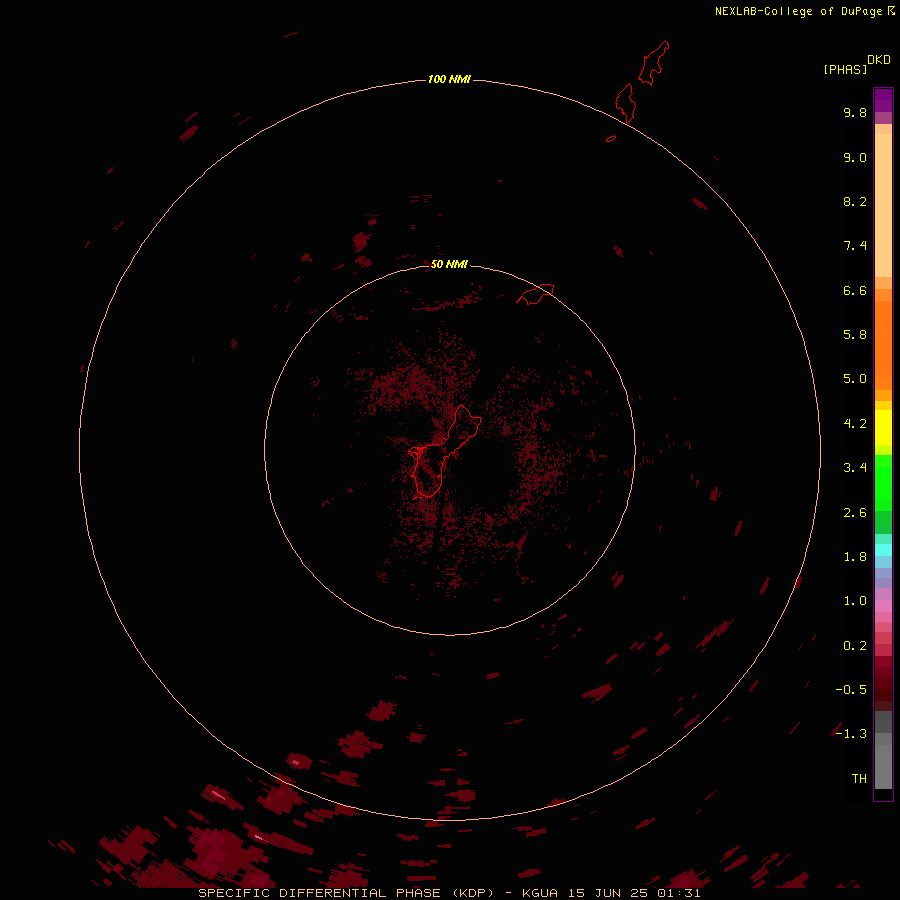Click the 3.4 value on color scale
The width and height of the screenshot is (900, 900).
tap(855, 468)
